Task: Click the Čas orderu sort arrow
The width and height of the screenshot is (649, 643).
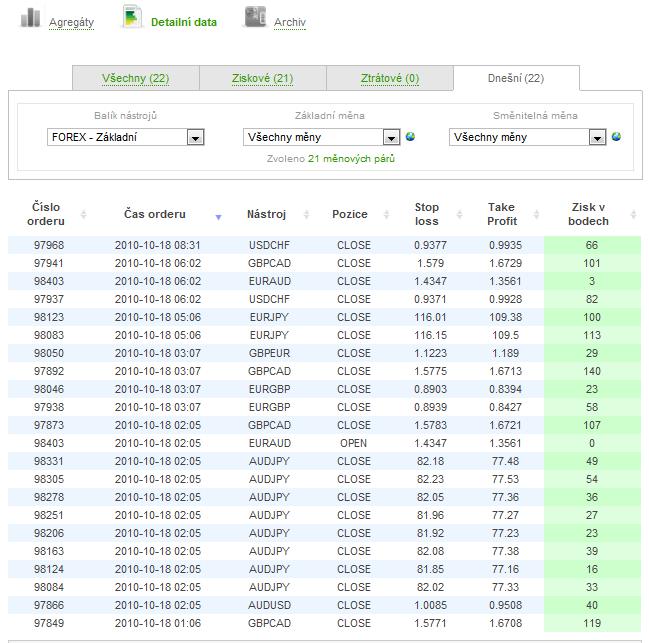Action: tap(219, 217)
